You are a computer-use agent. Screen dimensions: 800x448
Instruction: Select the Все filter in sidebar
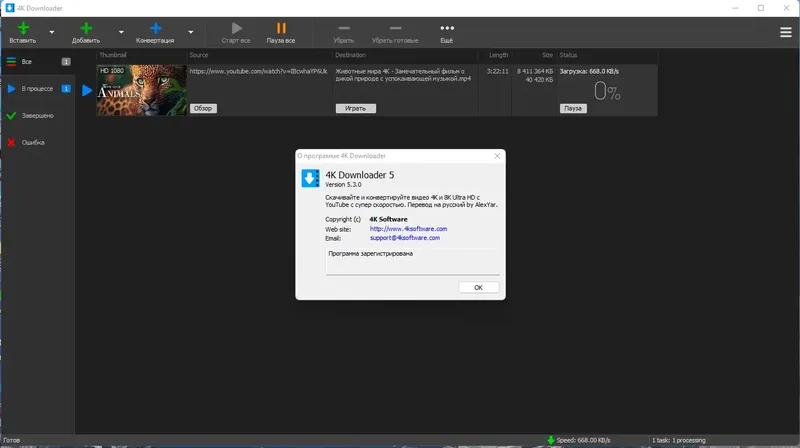pyautogui.click(x=37, y=62)
